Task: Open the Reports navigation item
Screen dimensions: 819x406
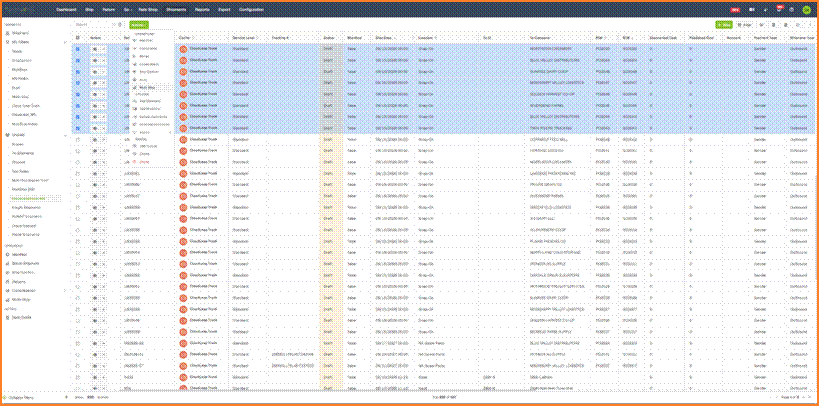Action: [203, 9]
